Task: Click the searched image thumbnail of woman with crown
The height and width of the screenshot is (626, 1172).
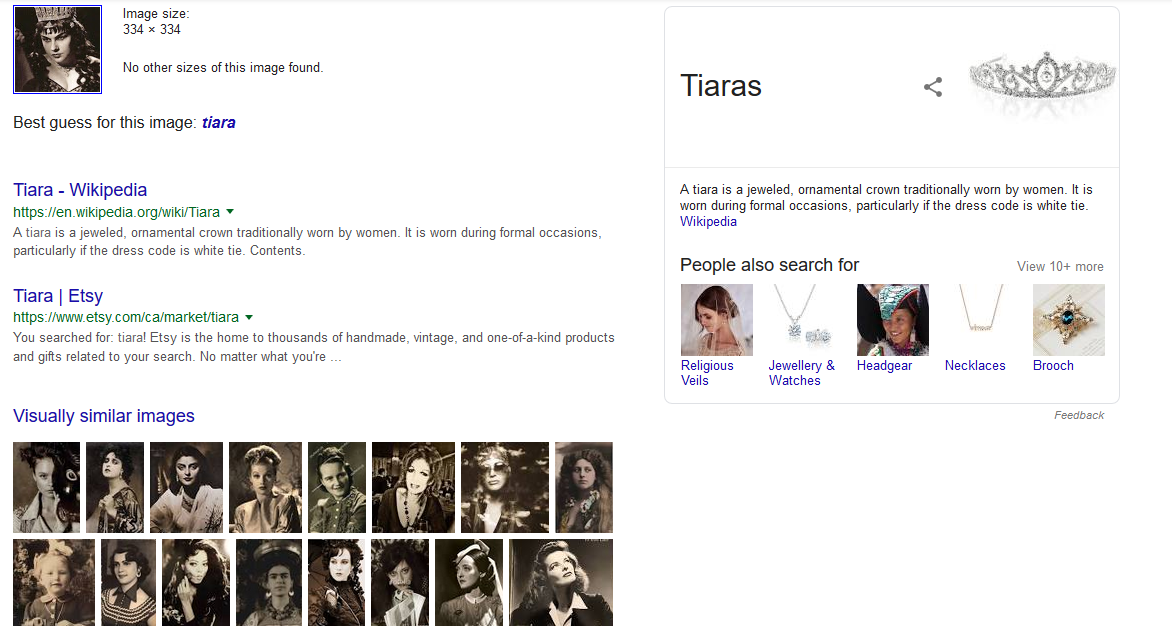Action: [58, 49]
